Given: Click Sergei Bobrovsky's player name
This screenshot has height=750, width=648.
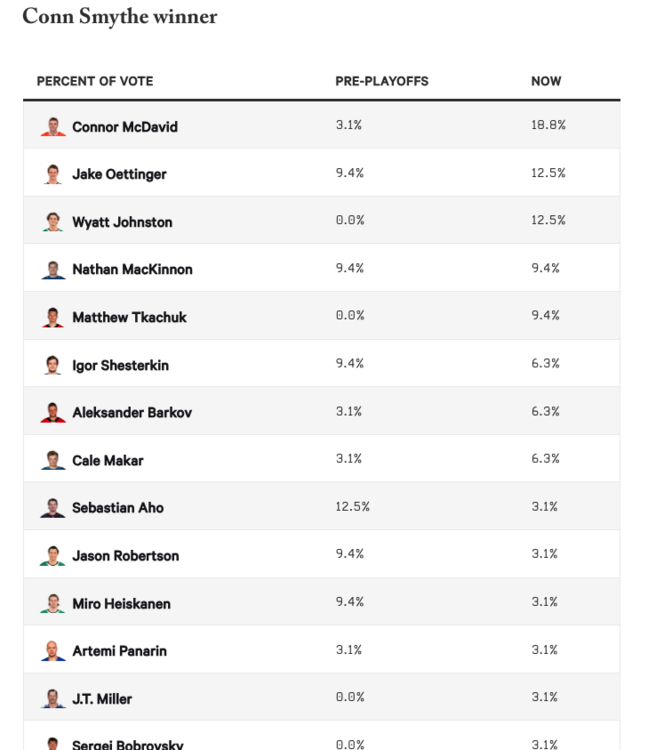Looking at the screenshot, I should click(x=127, y=744).
